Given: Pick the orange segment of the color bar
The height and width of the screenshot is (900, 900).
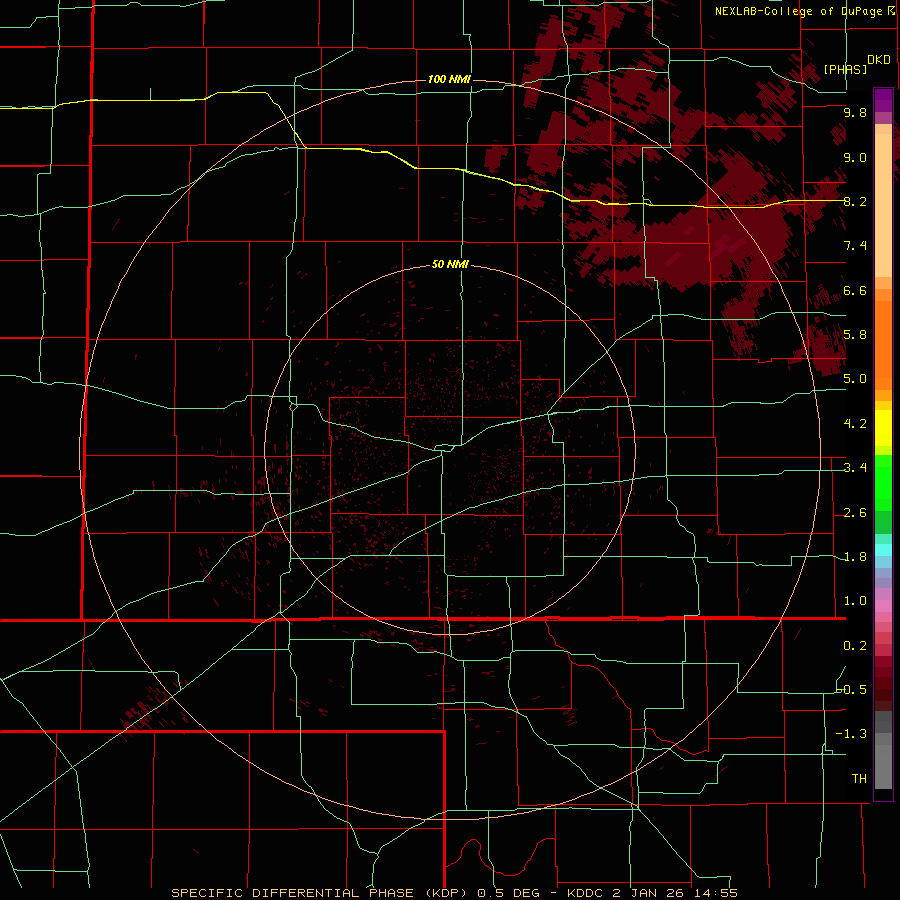Looking at the screenshot, I should [883, 344].
